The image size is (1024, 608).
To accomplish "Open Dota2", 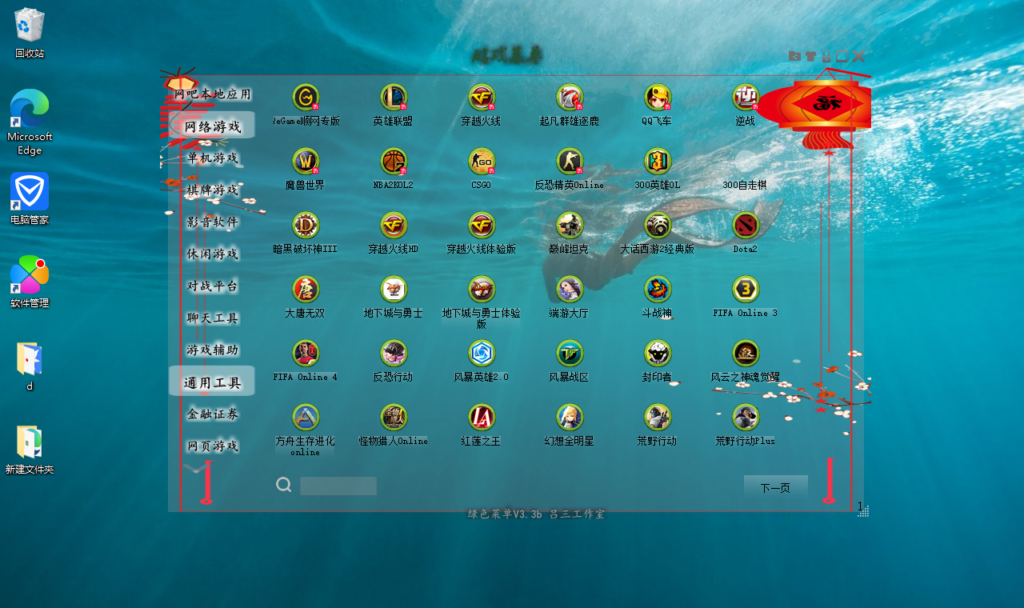I will (745, 226).
